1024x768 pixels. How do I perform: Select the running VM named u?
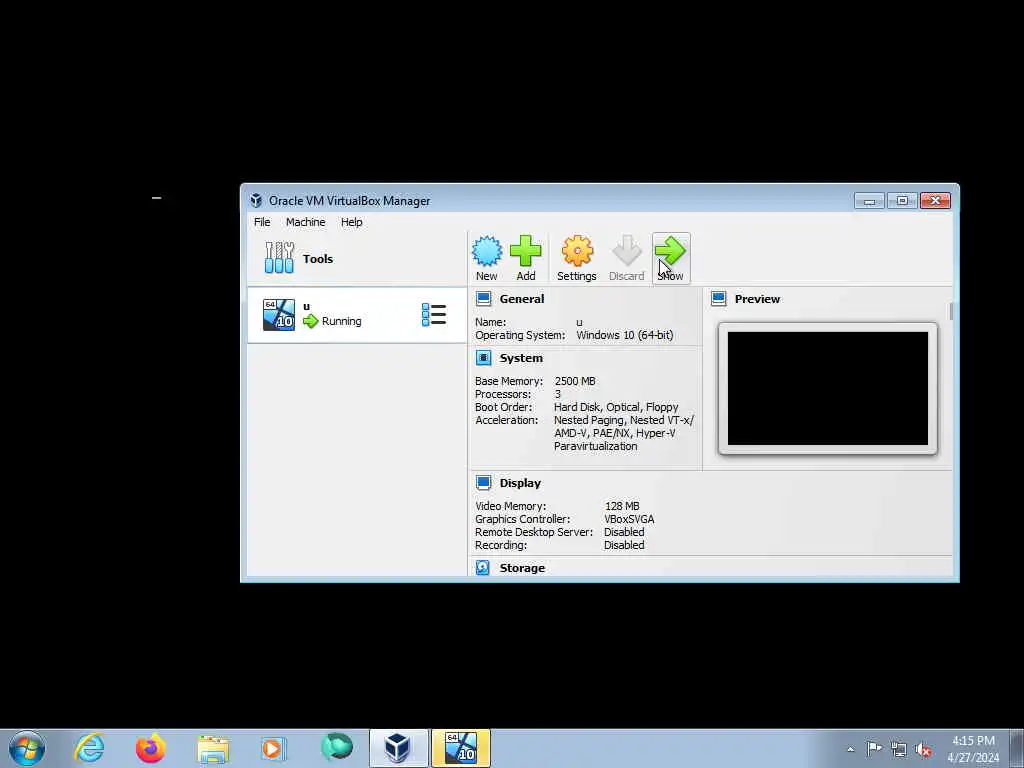click(x=357, y=315)
